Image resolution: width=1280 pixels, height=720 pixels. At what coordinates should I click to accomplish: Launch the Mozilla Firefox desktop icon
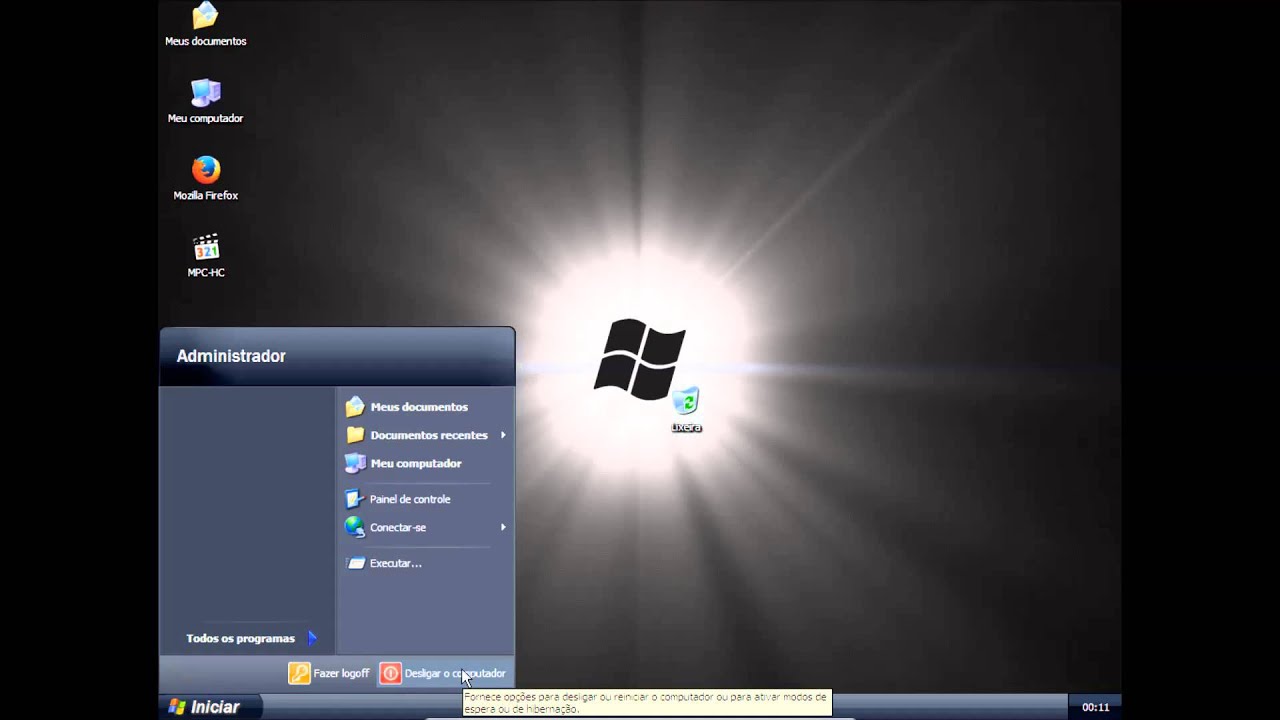pyautogui.click(x=205, y=178)
